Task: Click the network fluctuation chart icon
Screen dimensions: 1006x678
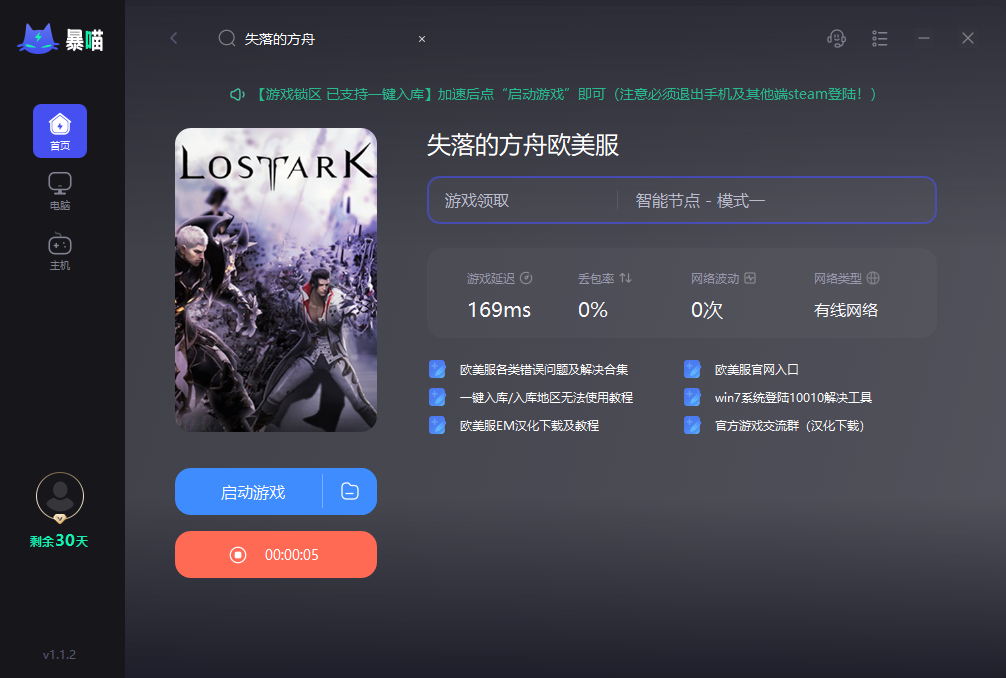Action: [x=750, y=278]
